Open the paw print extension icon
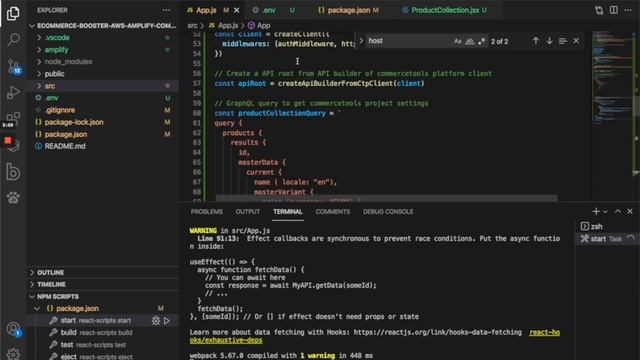The image size is (640, 360). pyautogui.click(x=13, y=198)
